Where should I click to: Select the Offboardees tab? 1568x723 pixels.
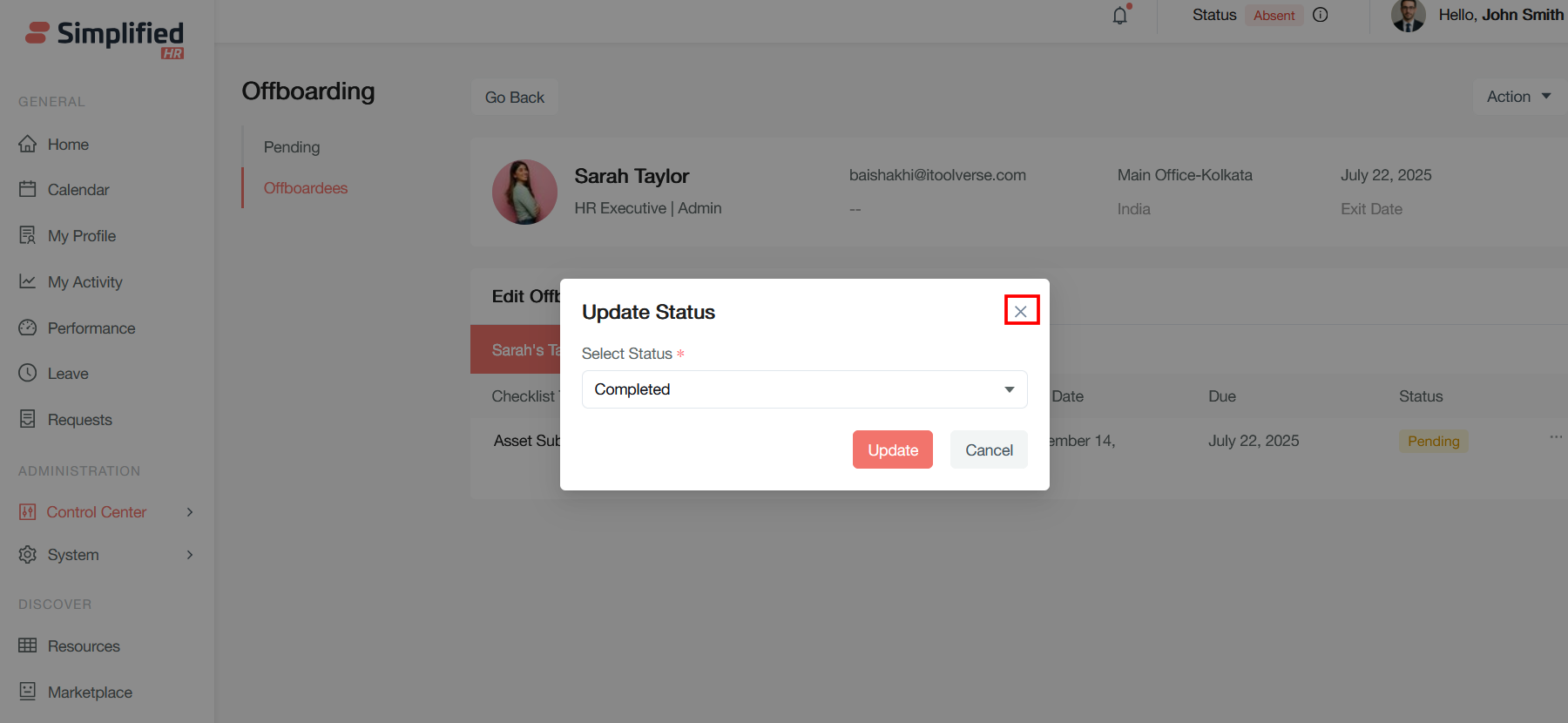[x=306, y=188]
